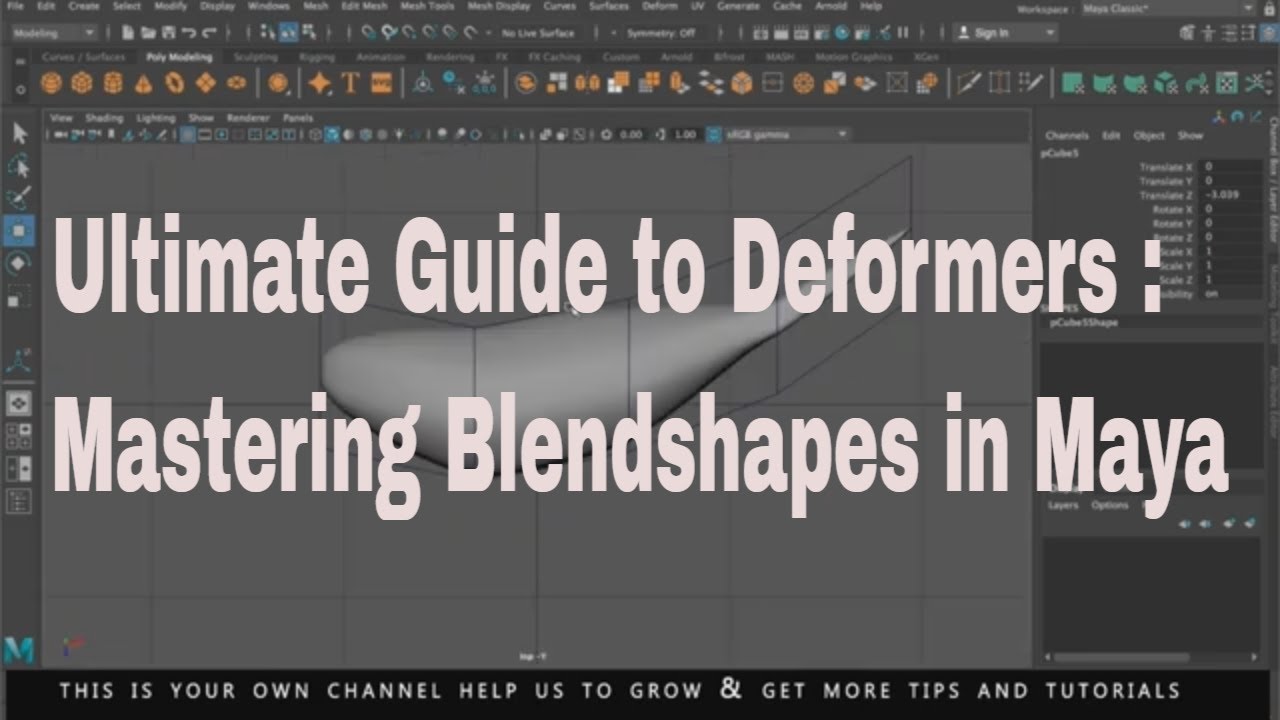
Task: Open the File menu
Action: (x=15, y=6)
